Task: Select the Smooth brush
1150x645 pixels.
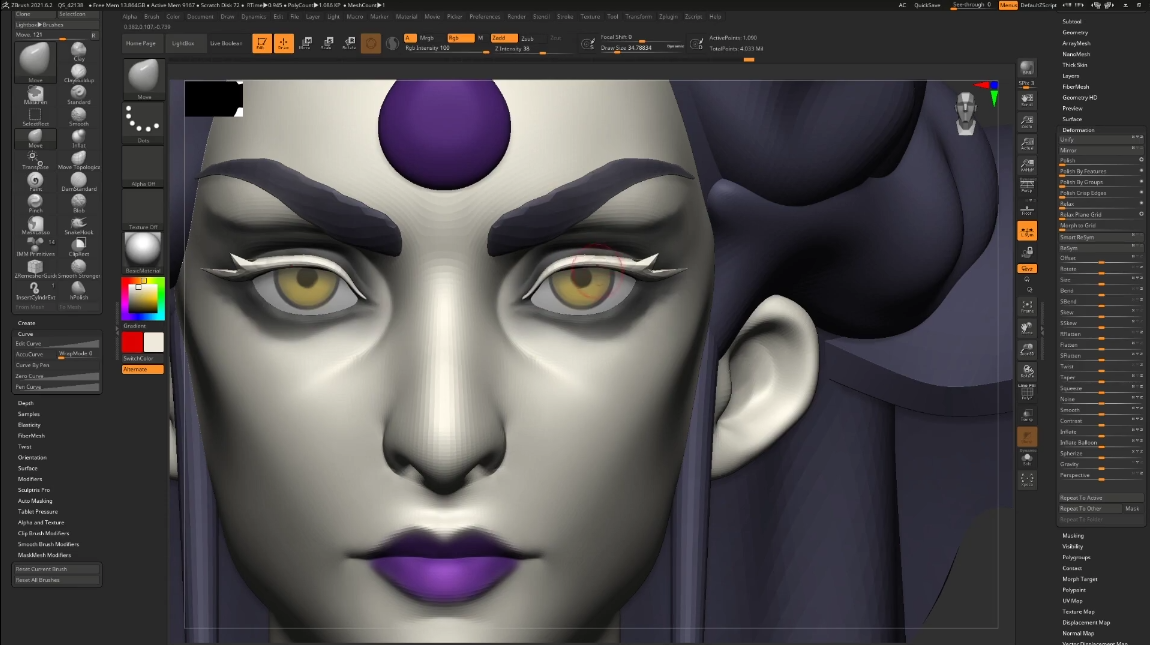Action: (78, 117)
